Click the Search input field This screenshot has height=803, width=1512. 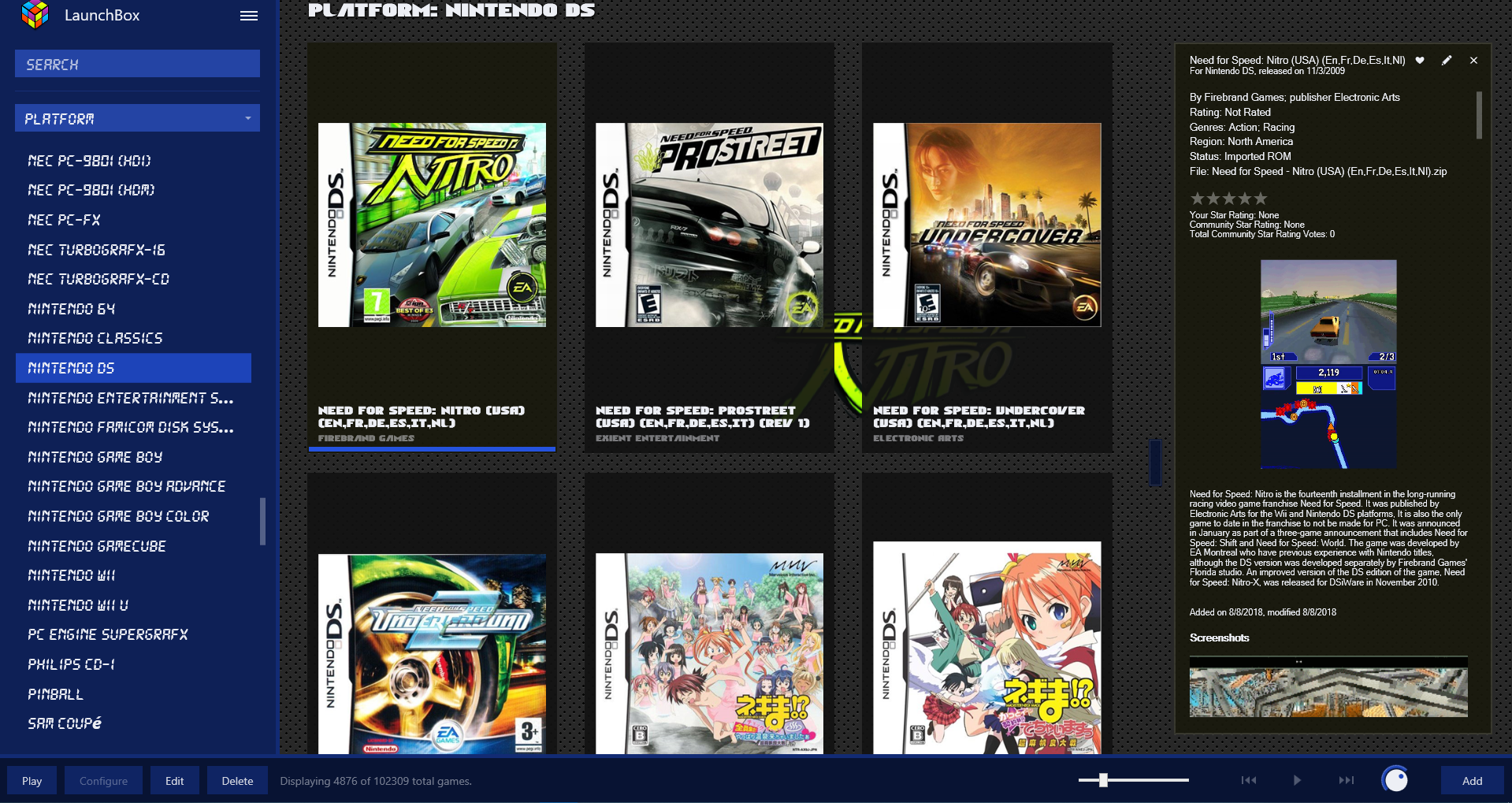[137, 64]
